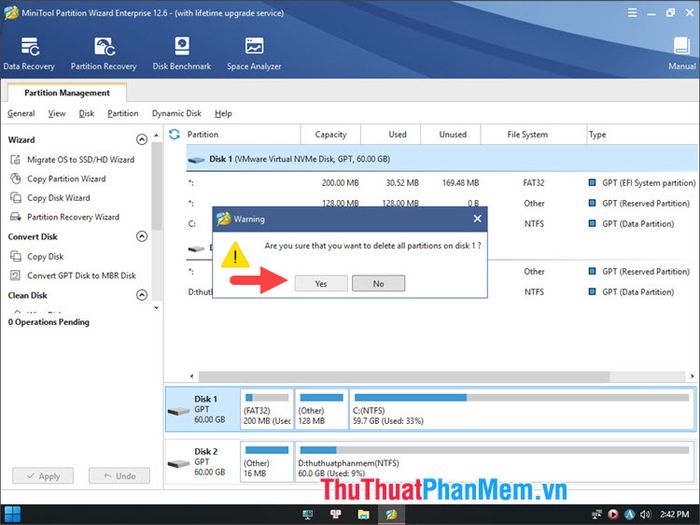The height and width of the screenshot is (525, 700).
Task: Select the (FAT32) 200 MB disk map block
Action: coord(267,409)
